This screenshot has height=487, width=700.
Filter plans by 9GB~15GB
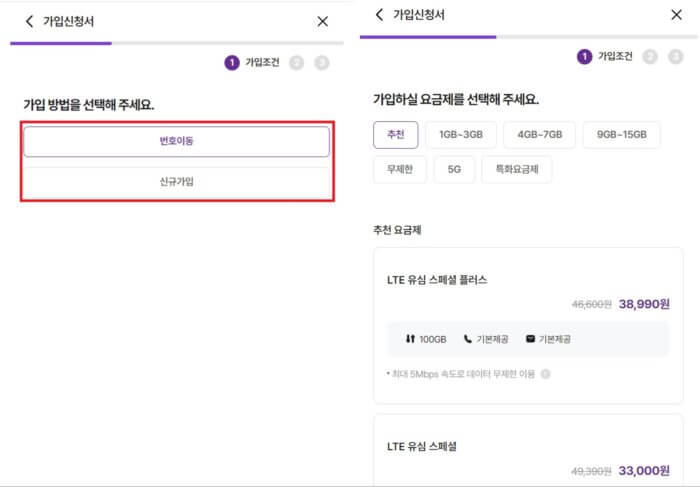pos(621,134)
